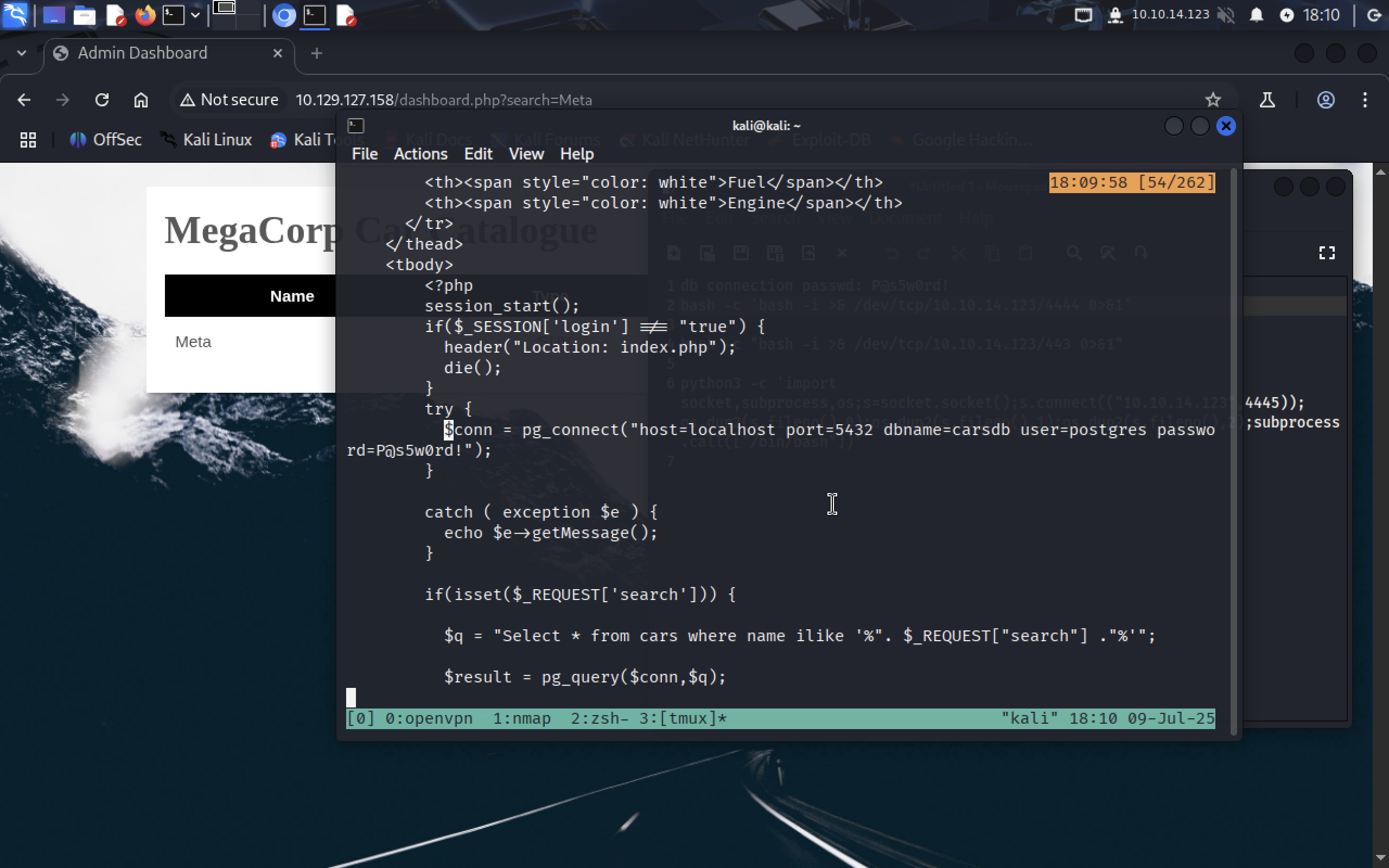
Task: Click the $result = pg_query line
Action: (x=585, y=677)
